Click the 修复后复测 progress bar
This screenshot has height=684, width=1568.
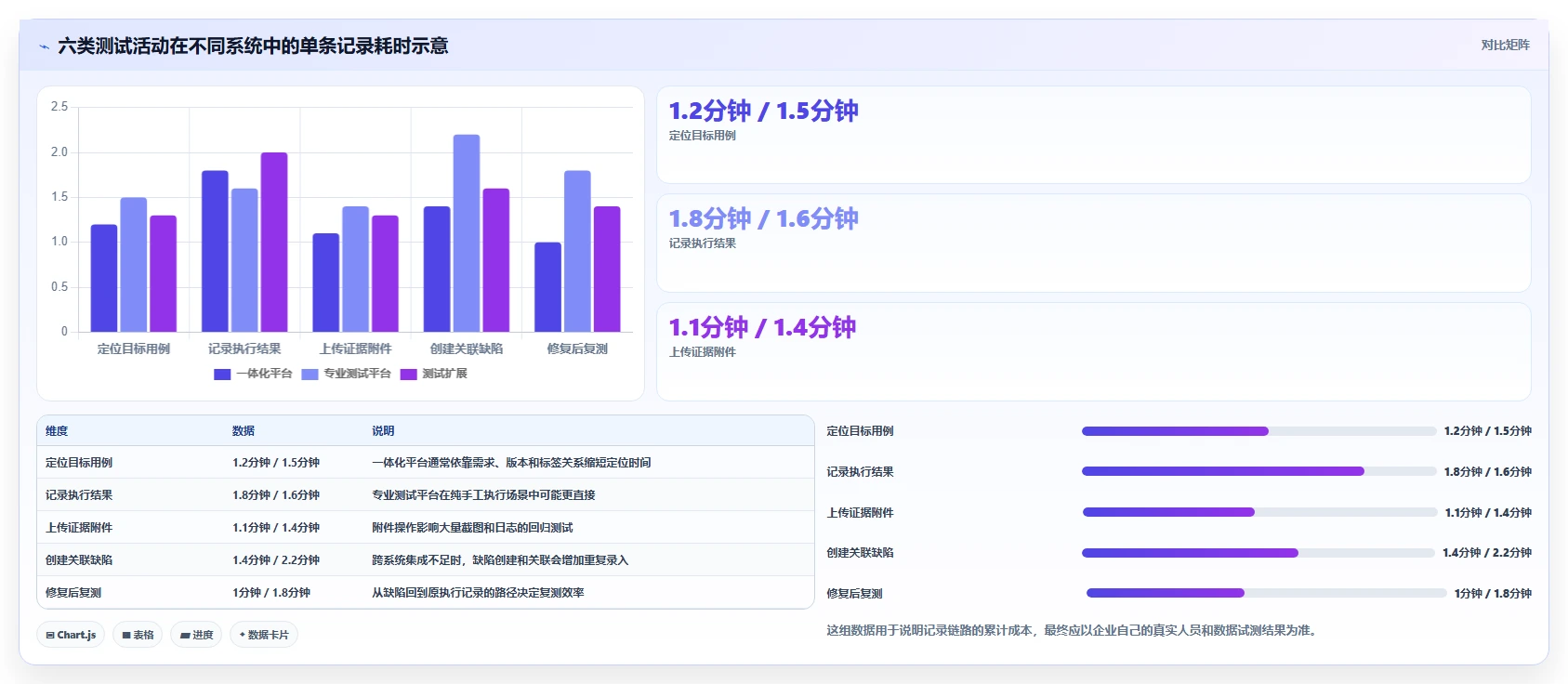point(1266,593)
